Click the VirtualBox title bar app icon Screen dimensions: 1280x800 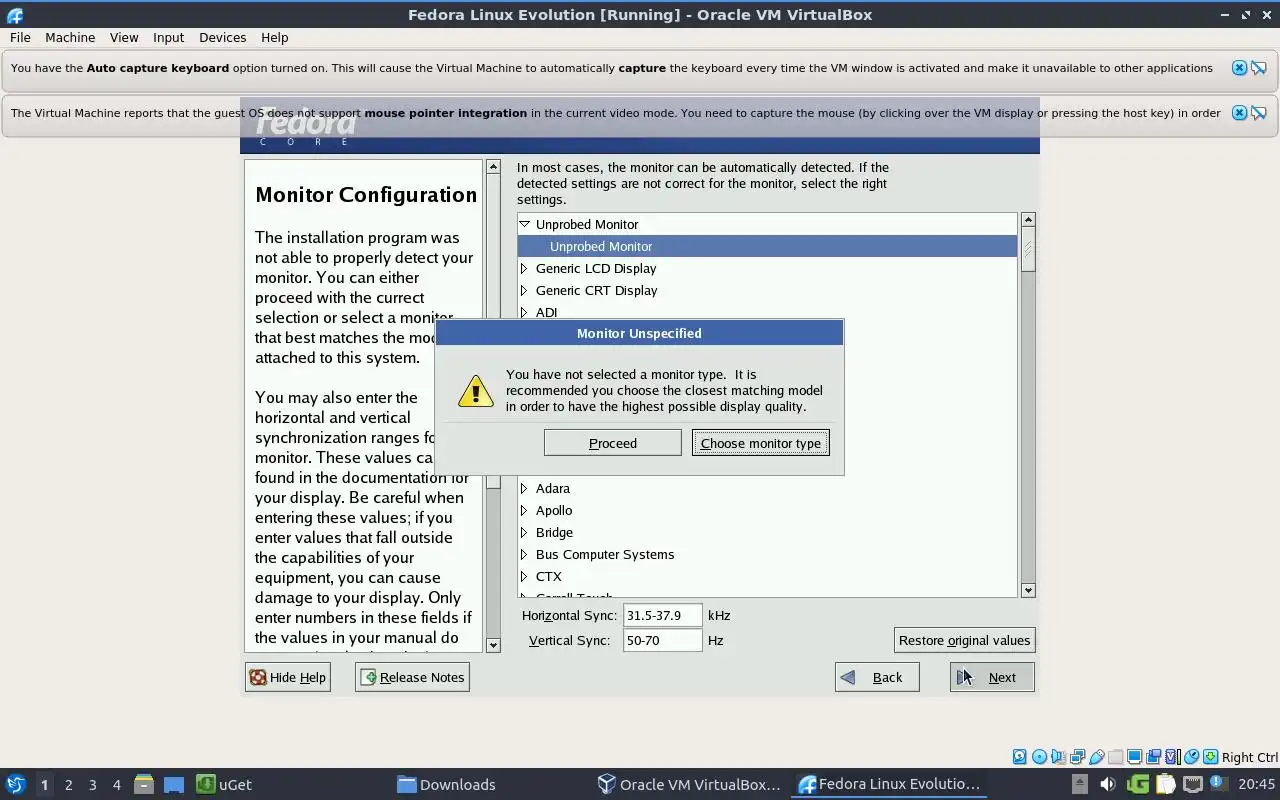tap(14, 15)
